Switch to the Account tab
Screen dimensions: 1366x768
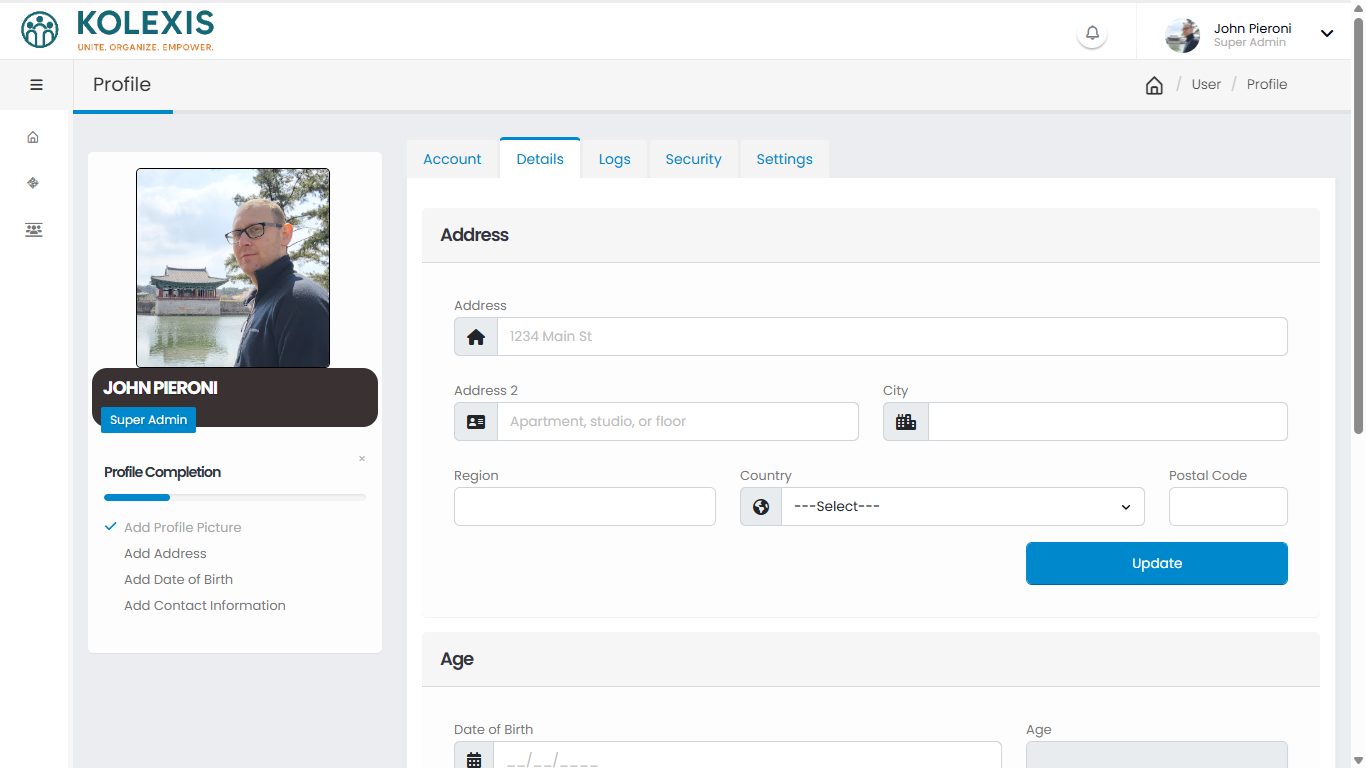click(452, 159)
